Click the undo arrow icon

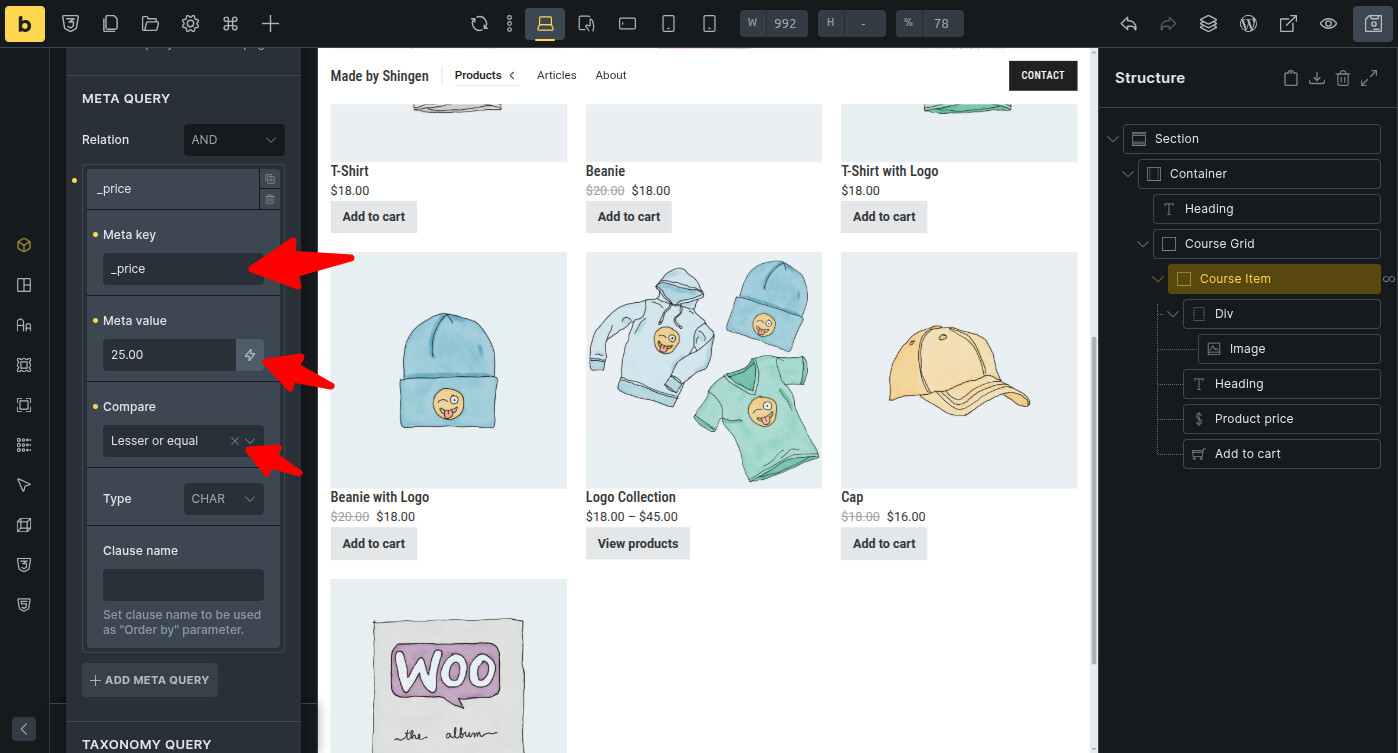(x=1128, y=23)
